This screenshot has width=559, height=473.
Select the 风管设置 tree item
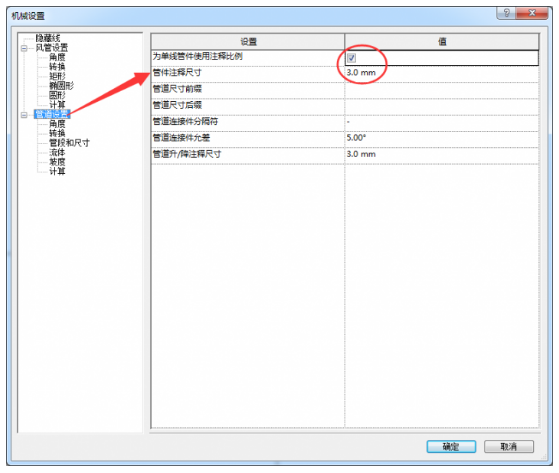tap(52, 47)
